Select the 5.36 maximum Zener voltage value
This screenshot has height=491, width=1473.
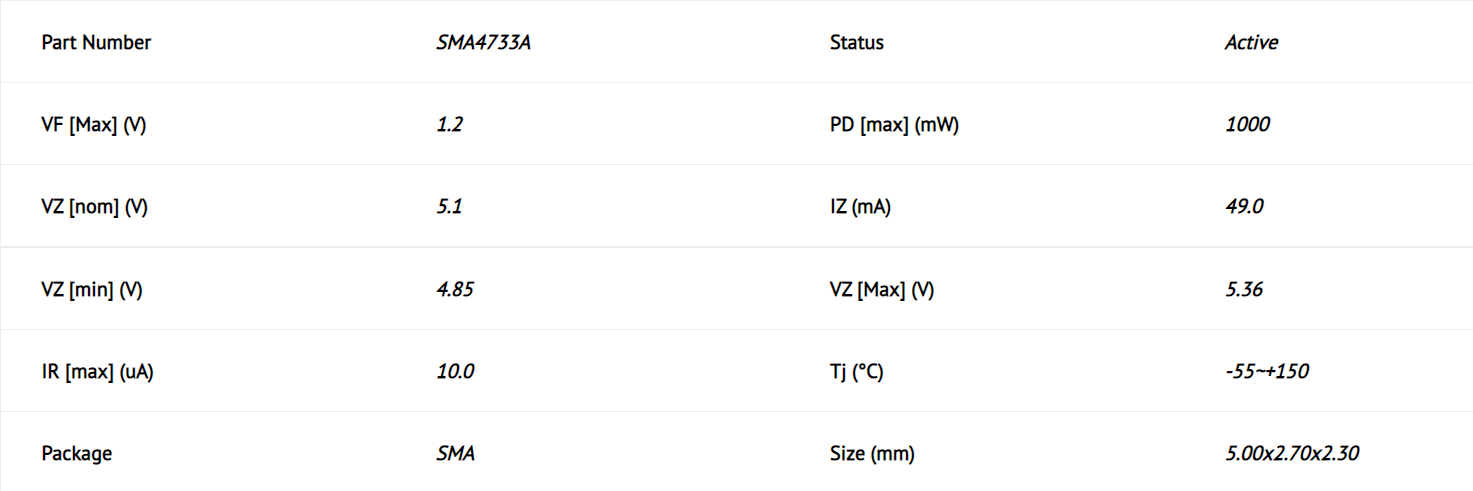coord(1244,290)
